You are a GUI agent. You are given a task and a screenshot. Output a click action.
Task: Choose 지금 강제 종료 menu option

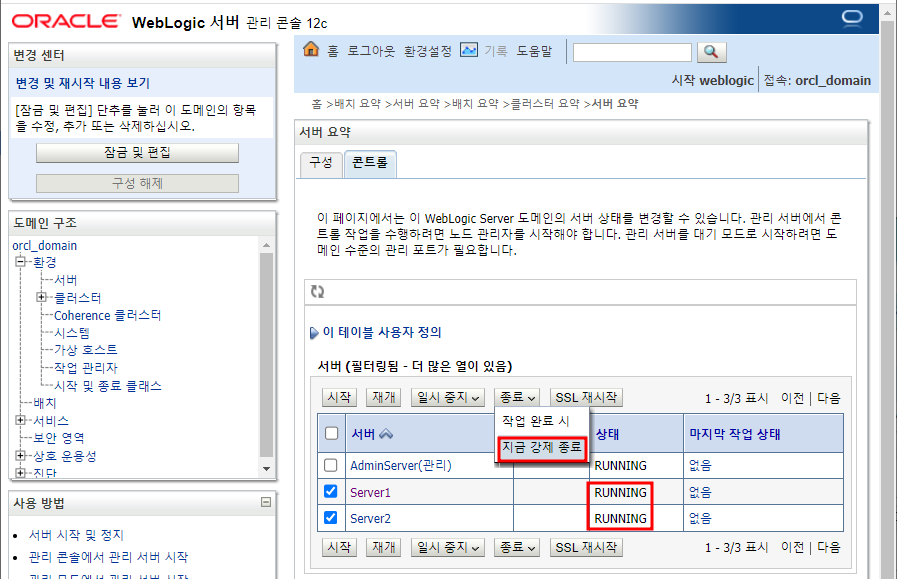[542, 447]
